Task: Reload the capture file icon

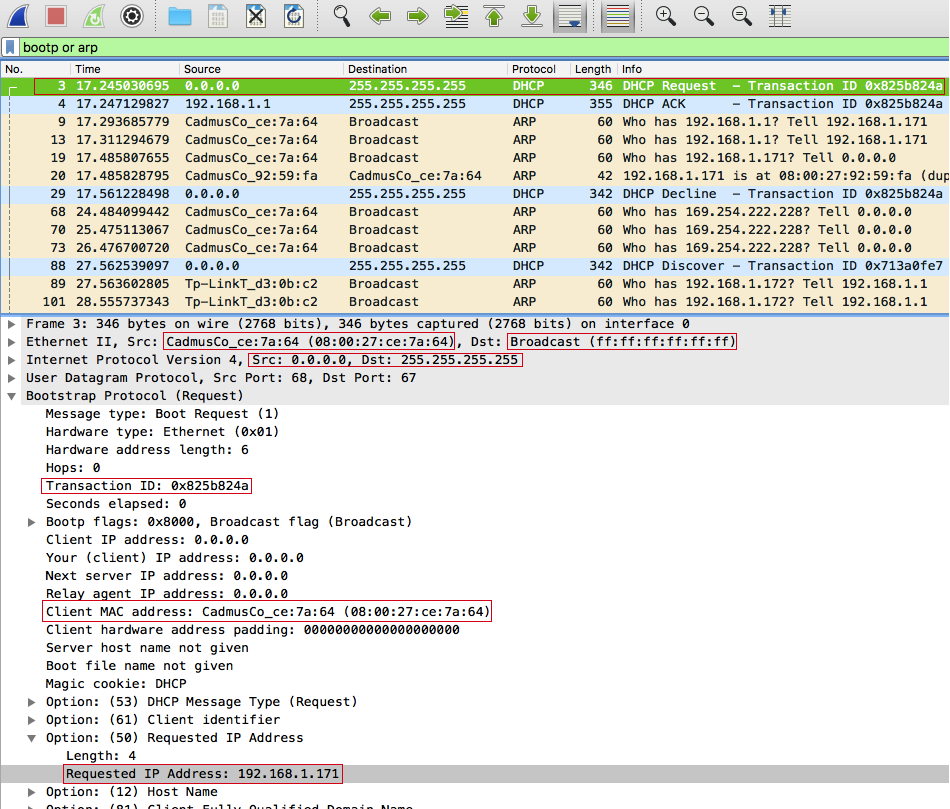Action: 294,16
